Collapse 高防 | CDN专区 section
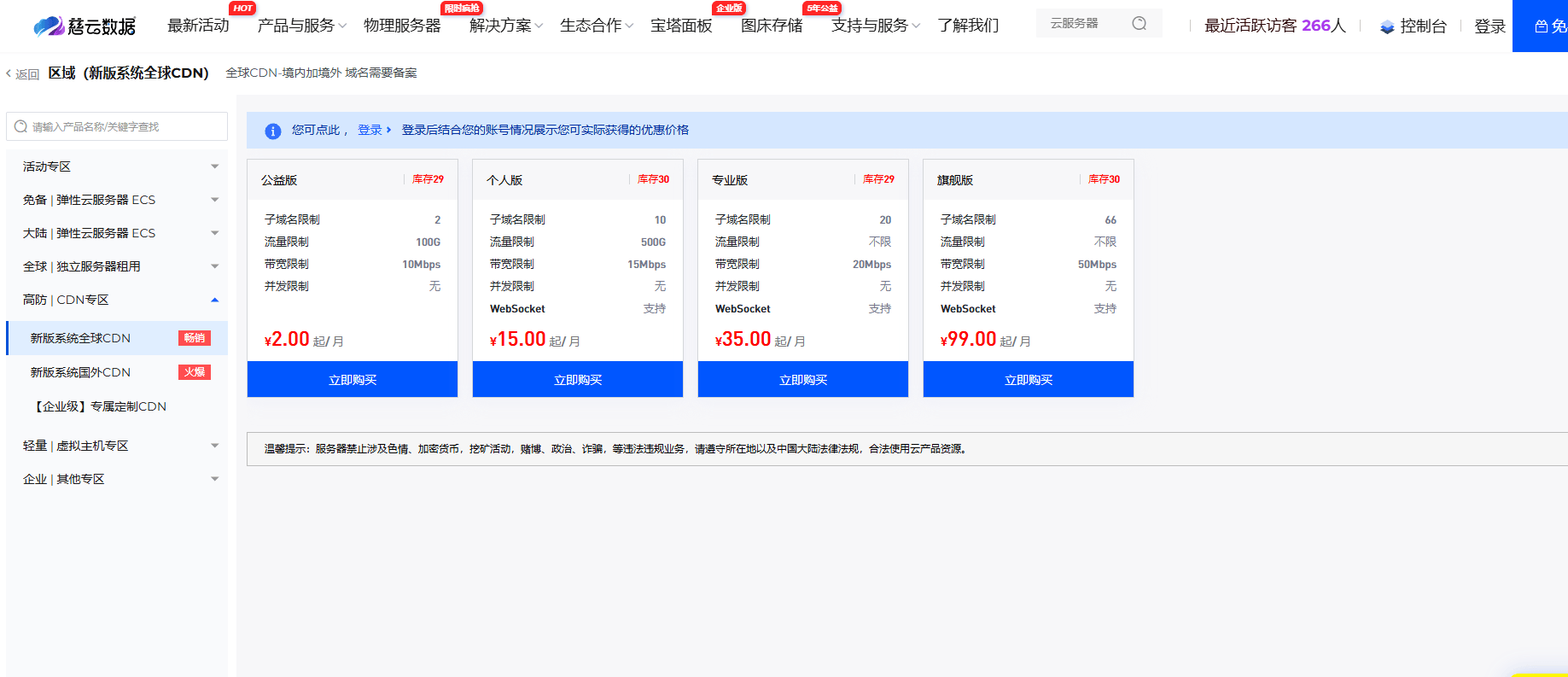Screen dimensions: 1568x677 (117, 300)
